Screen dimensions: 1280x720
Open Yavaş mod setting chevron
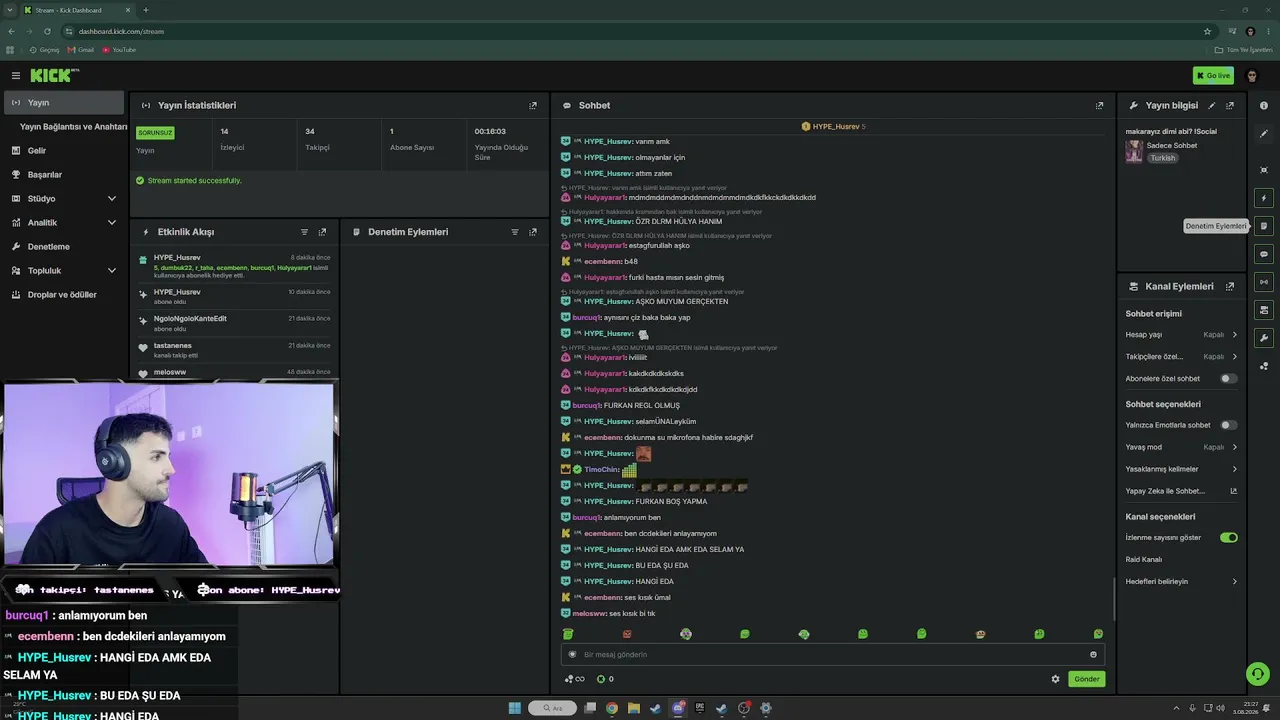coord(1234,447)
